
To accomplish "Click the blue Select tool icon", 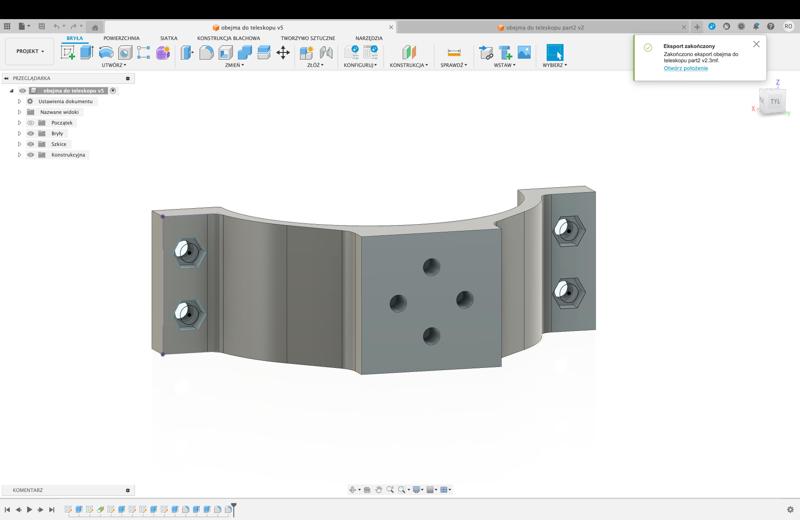I will 555,52.
